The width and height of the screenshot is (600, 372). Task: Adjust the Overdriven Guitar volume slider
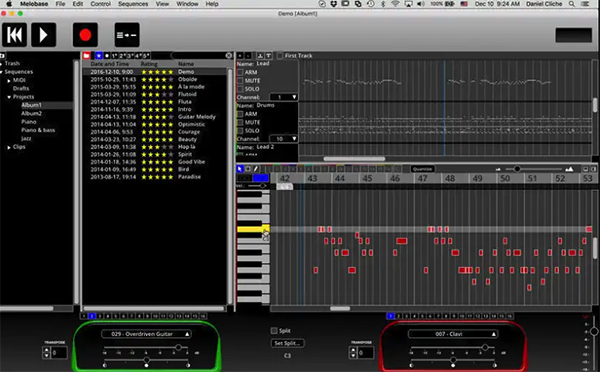click(x=178, y=348)
